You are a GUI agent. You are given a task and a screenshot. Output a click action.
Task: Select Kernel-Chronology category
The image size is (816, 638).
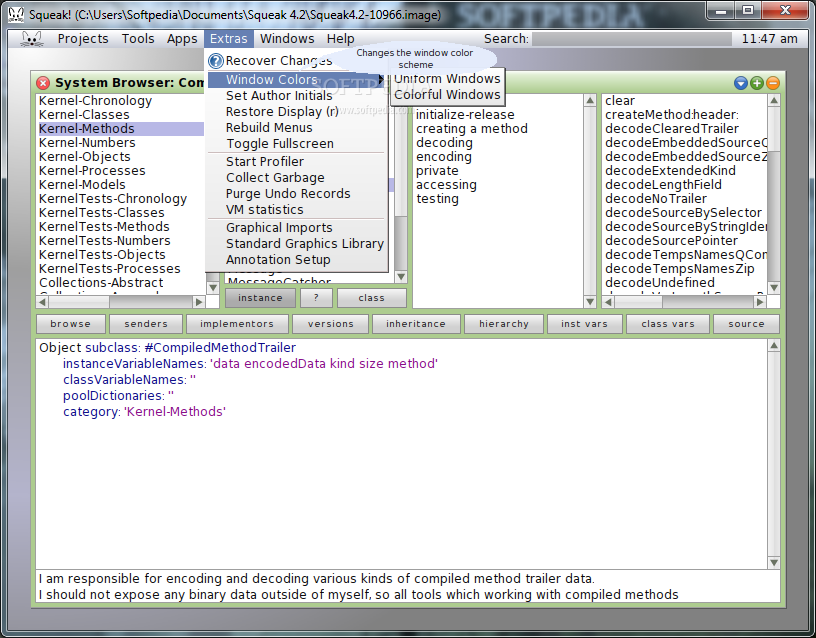tap(95, 100)
